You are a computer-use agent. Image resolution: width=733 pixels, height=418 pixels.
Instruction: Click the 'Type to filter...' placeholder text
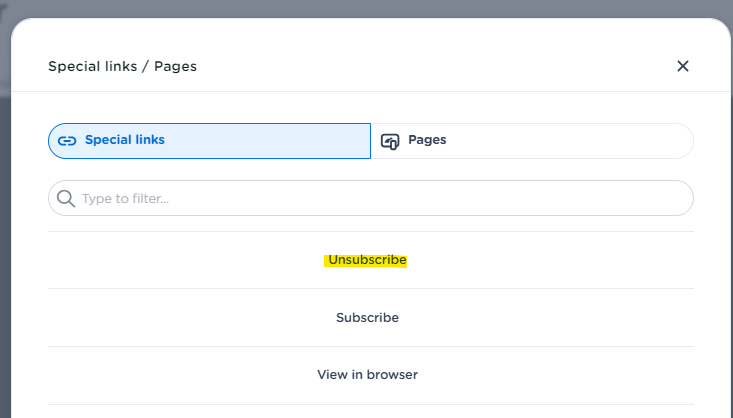[x=125, y=199]
